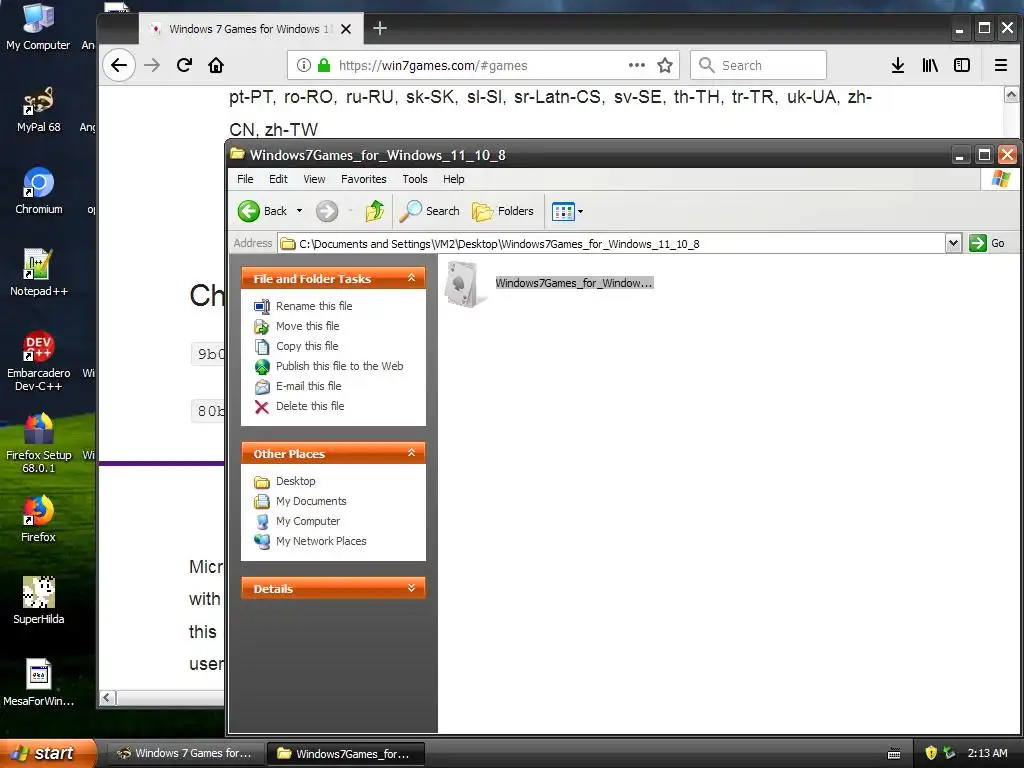Click the green padlock icon in URL bar
Image resolution: width=1024 pixels, height=768 pixels.
pyautogui.click(x=324, y=65)
